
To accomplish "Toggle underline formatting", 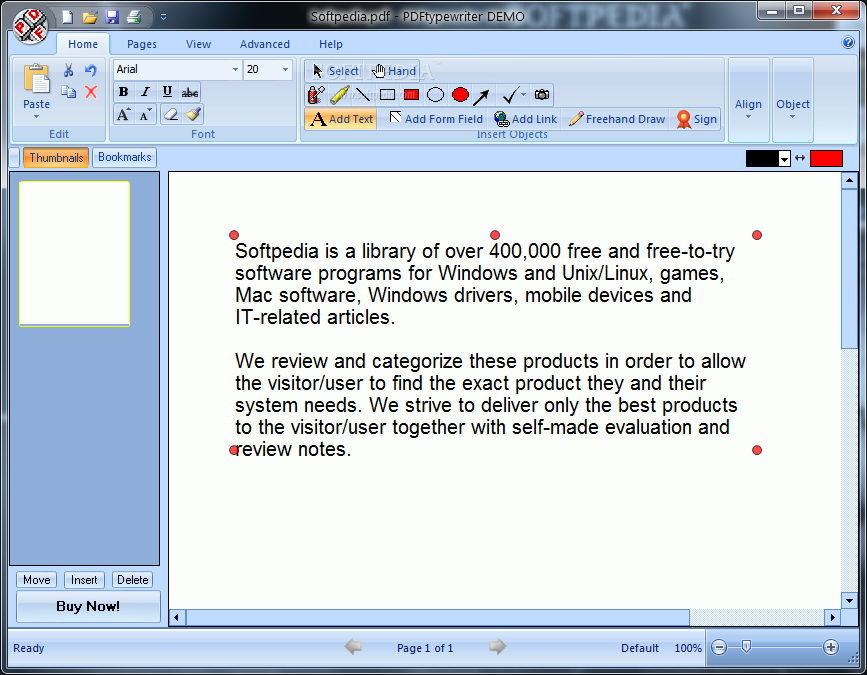I will [168, 92].
